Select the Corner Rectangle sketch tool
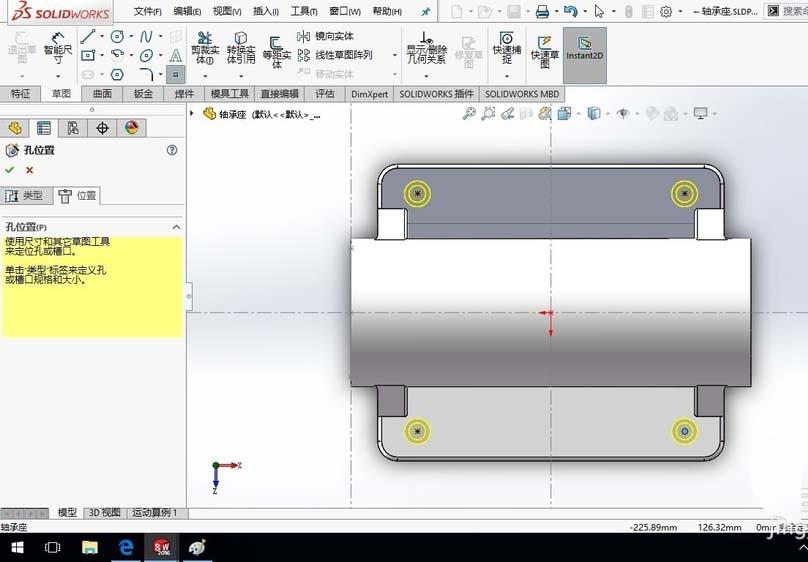 click(88, 55)
